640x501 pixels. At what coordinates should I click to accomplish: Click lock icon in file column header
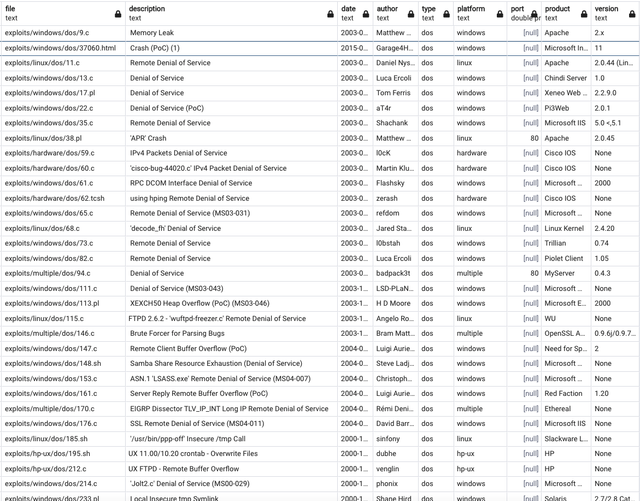[x=118, y=14]
